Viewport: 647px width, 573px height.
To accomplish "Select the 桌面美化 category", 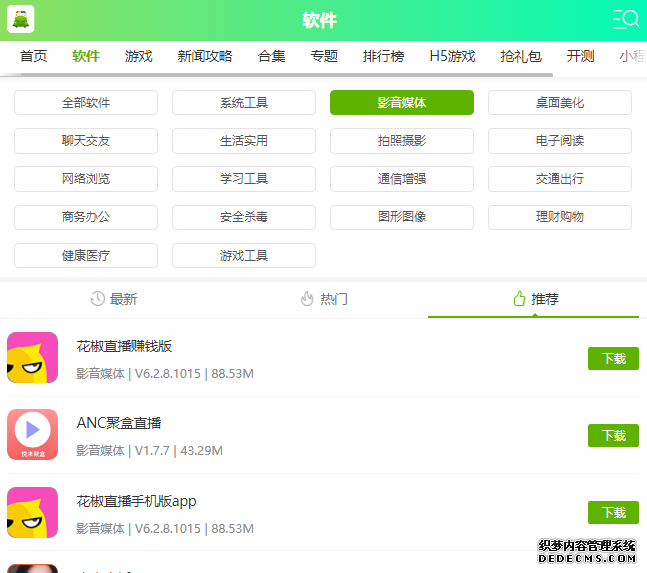I will coord(560,103).
